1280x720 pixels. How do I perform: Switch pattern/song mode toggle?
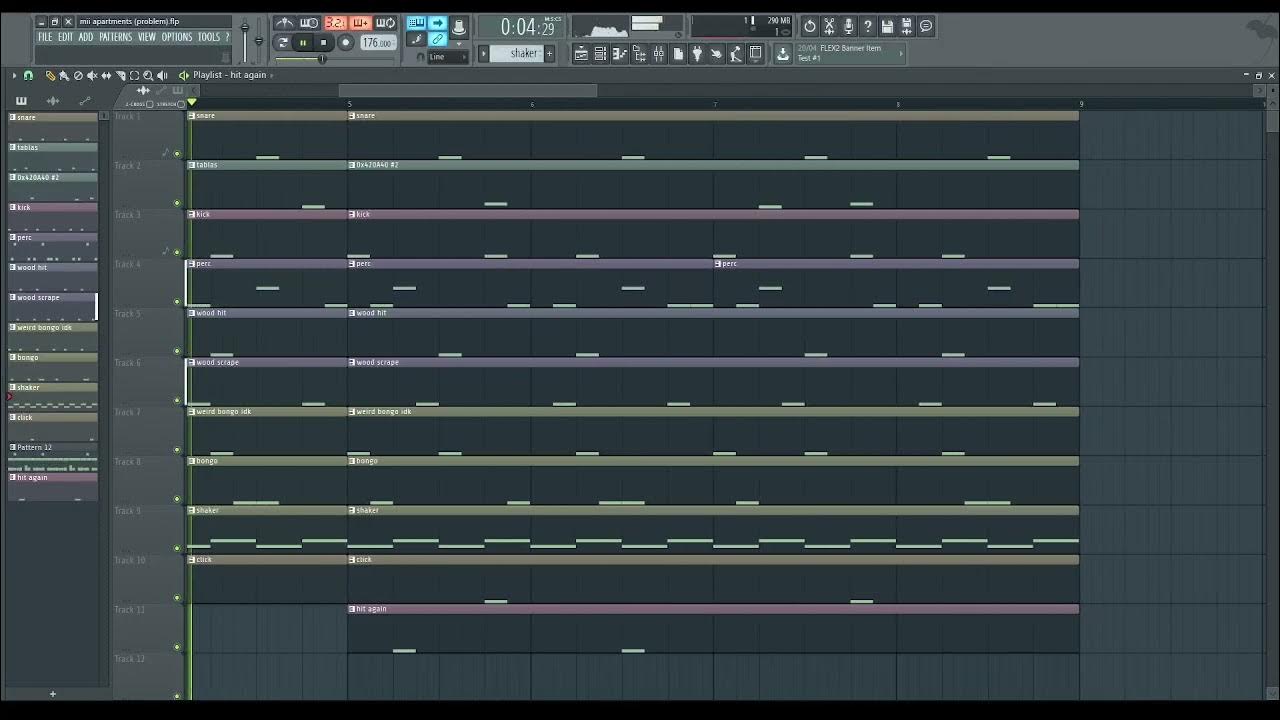283,42
